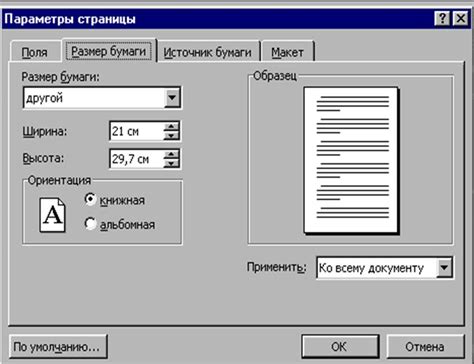Confirm settings with the OK button
This screenshot has width=474, height=364.
coord(340,347)
